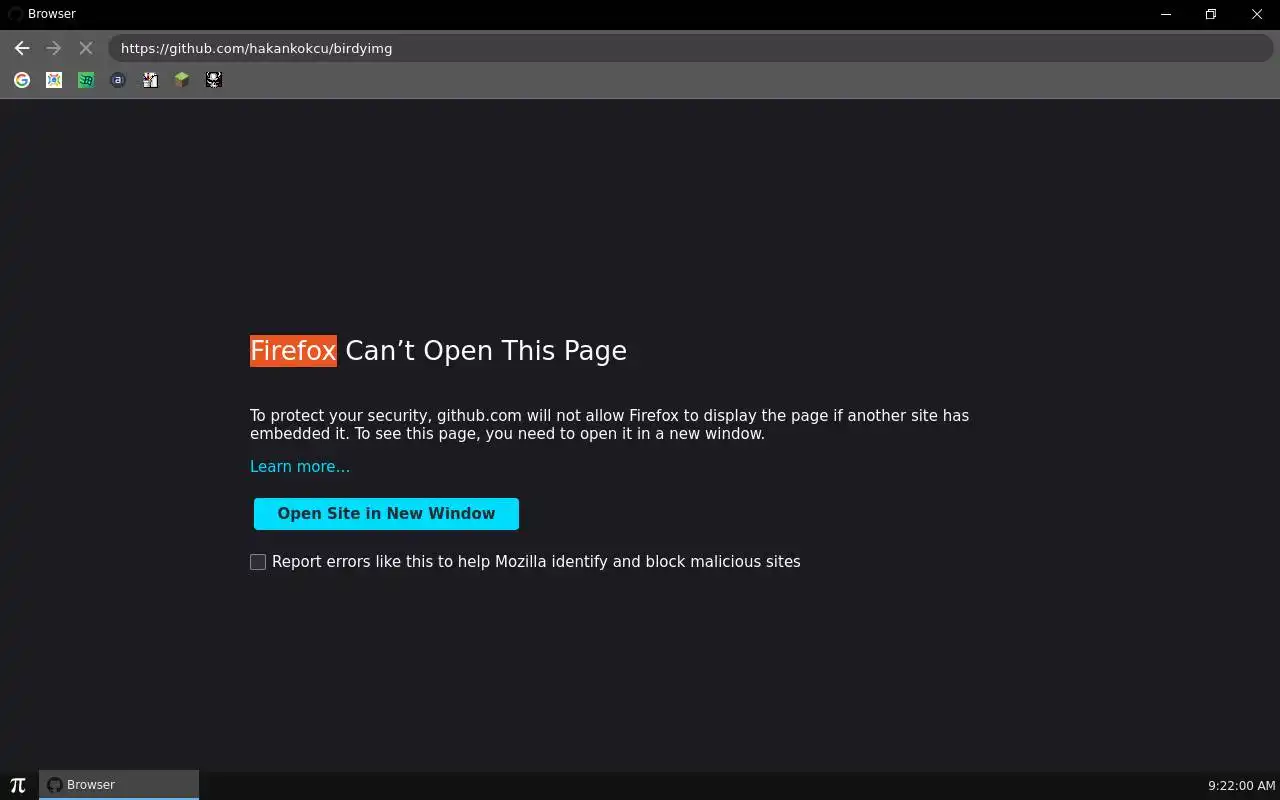Open the black-and-white paint bucket bookmark
The width and height of the screenshot is (1280, 800).
150,80
